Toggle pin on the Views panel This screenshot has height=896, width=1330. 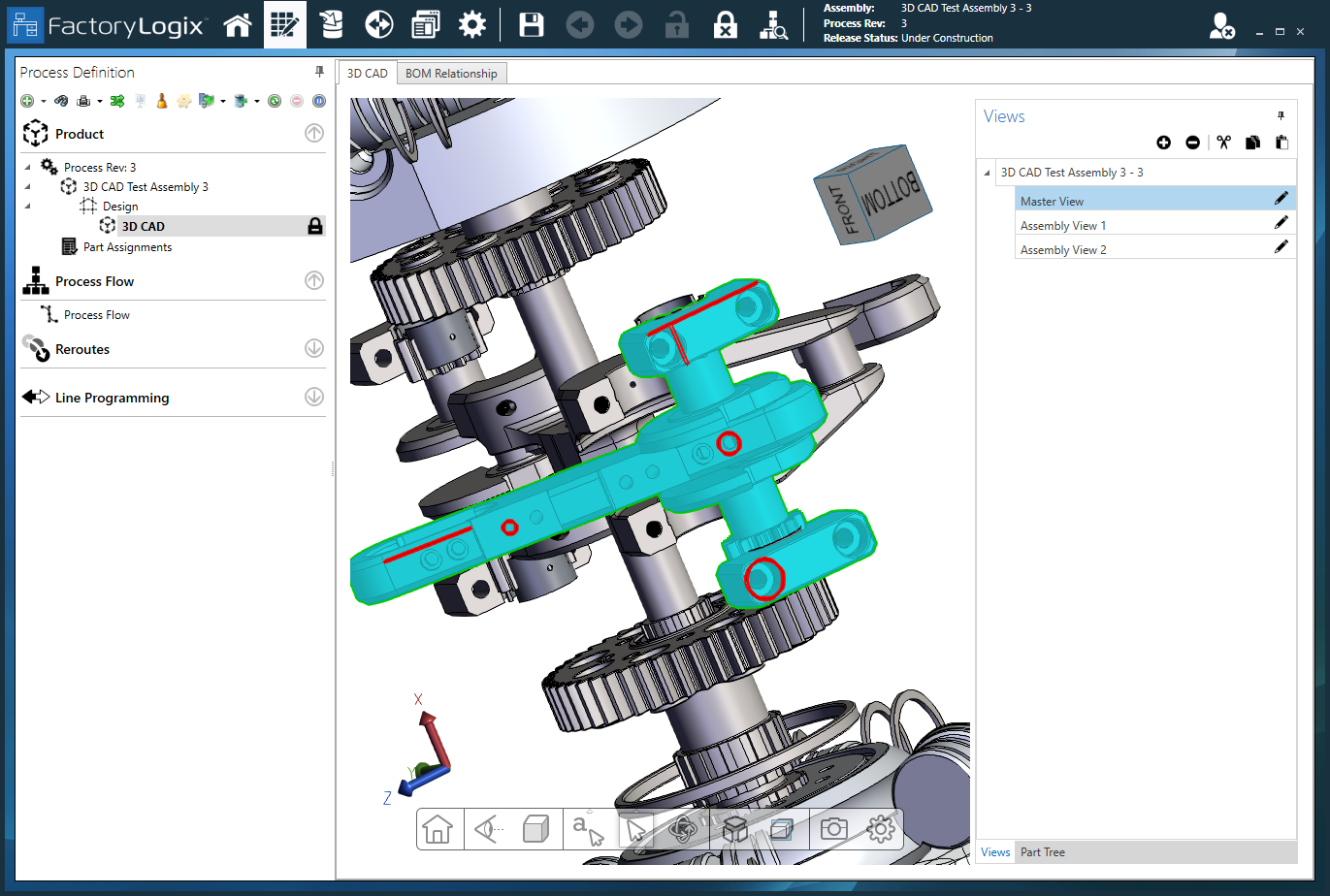[x=1281, y=115]
